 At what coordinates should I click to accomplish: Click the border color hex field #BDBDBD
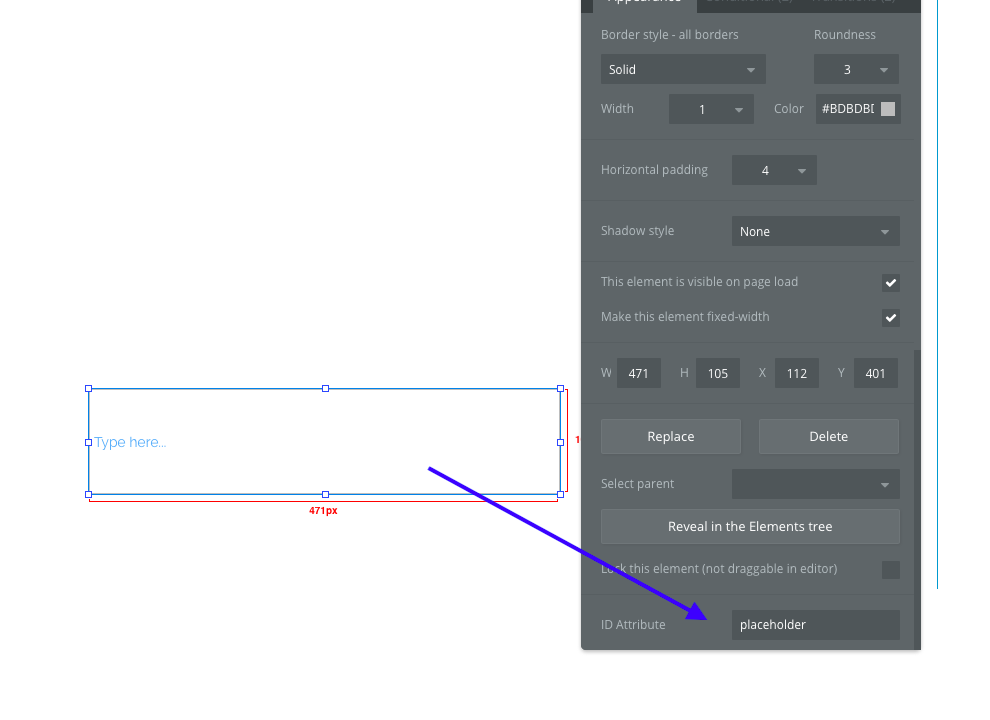coord(847,109)
